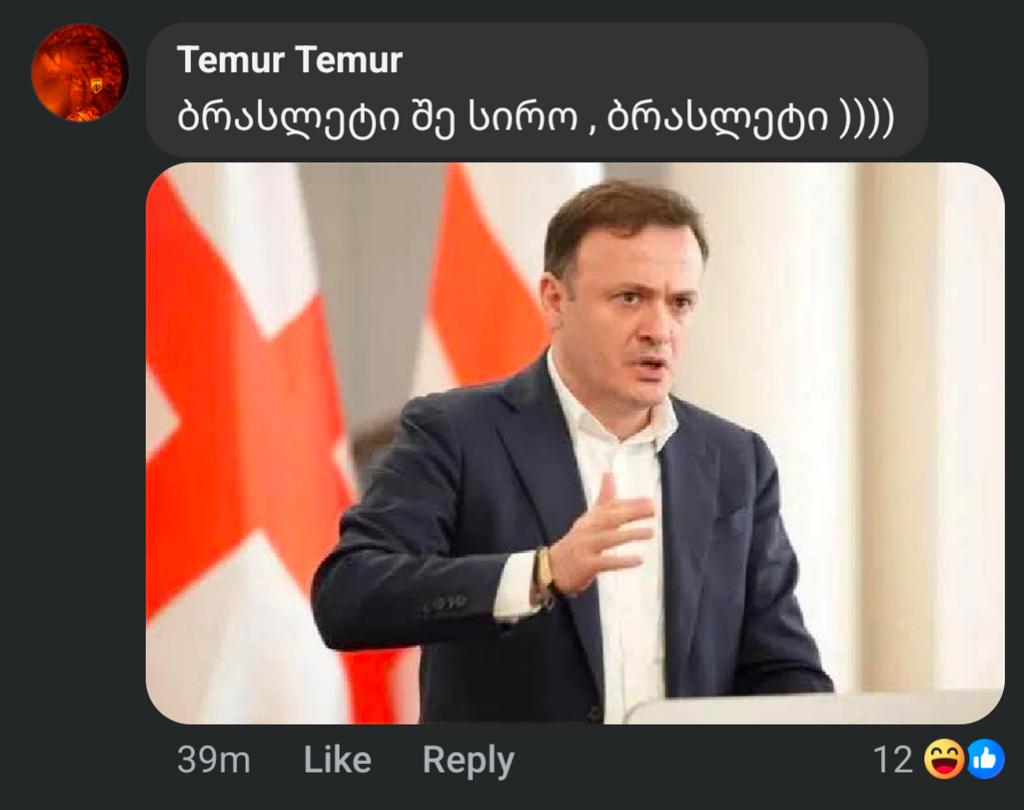1024x810 pixels.
Task: Reply to Temur Temur's comment
Action: [x=468, y=760]
